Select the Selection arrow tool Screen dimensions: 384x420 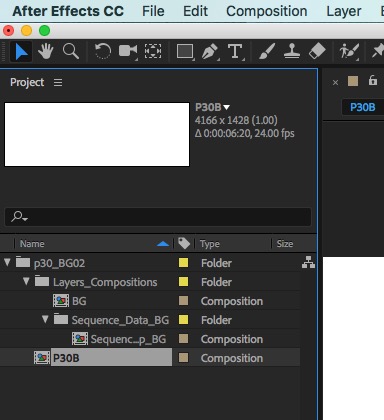(21, 52)
